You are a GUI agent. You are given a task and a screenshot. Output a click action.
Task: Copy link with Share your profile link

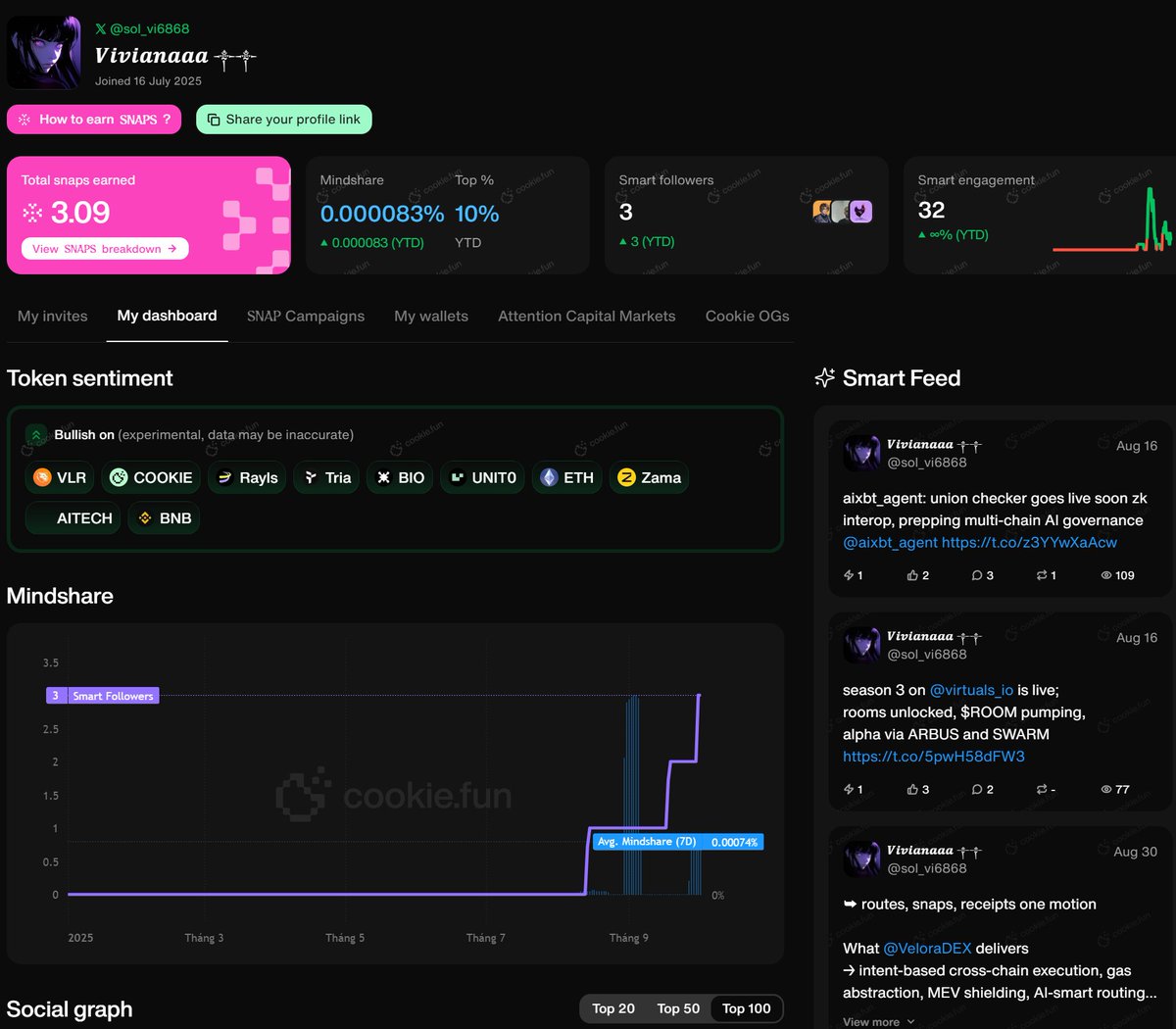click(284, 120)
